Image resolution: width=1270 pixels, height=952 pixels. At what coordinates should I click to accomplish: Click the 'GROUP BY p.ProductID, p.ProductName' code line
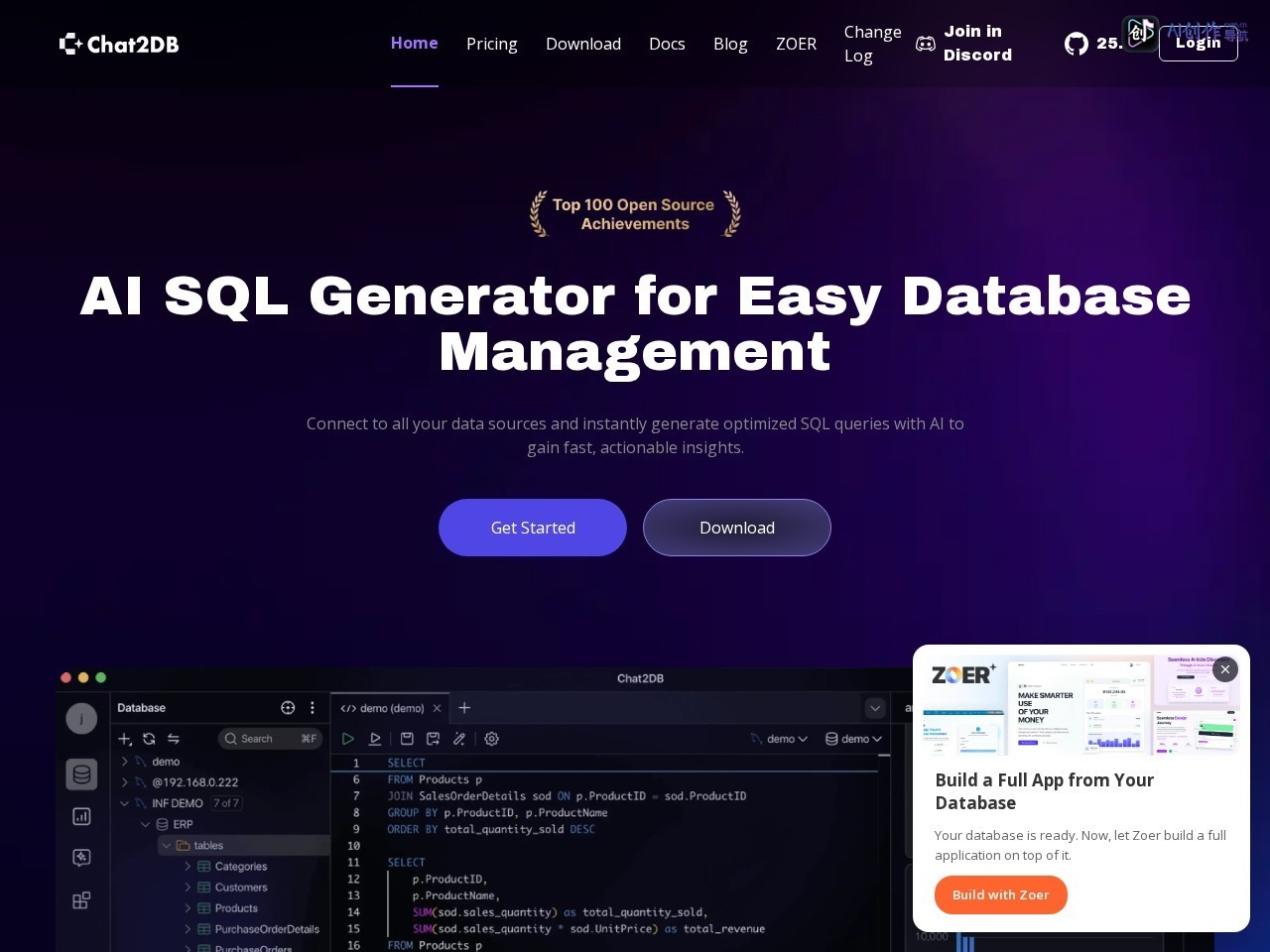pyautogui.click(x=497, y=812)
